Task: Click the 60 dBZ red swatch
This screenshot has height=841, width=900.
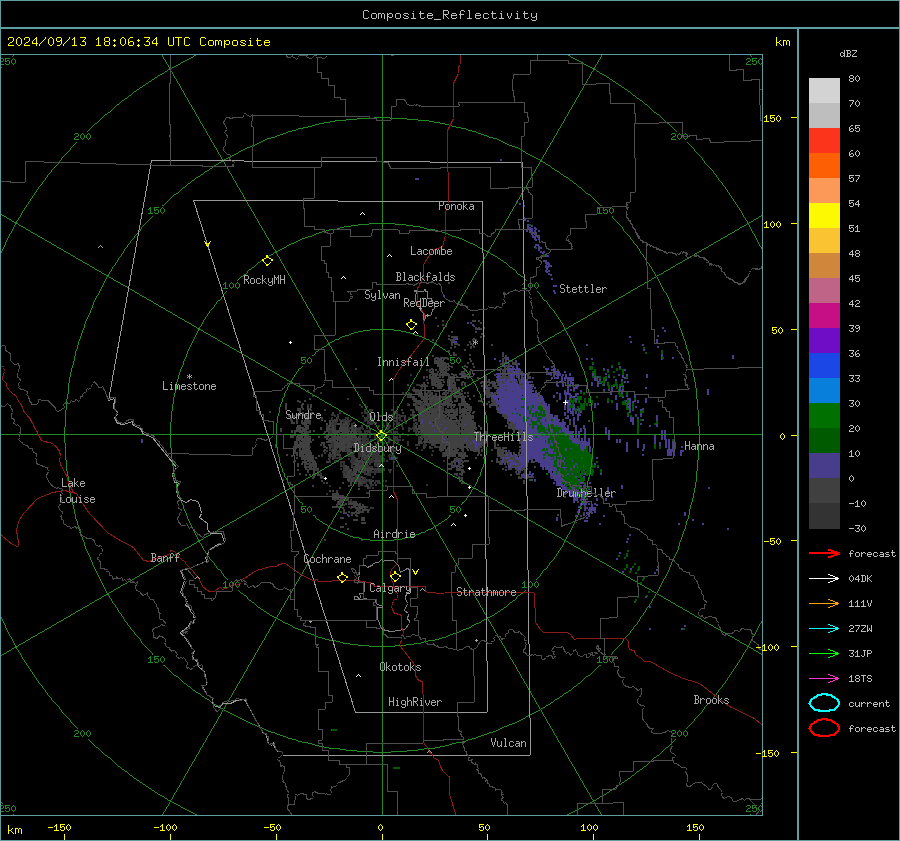Action: pyautogui.click(x=824, y=140)
